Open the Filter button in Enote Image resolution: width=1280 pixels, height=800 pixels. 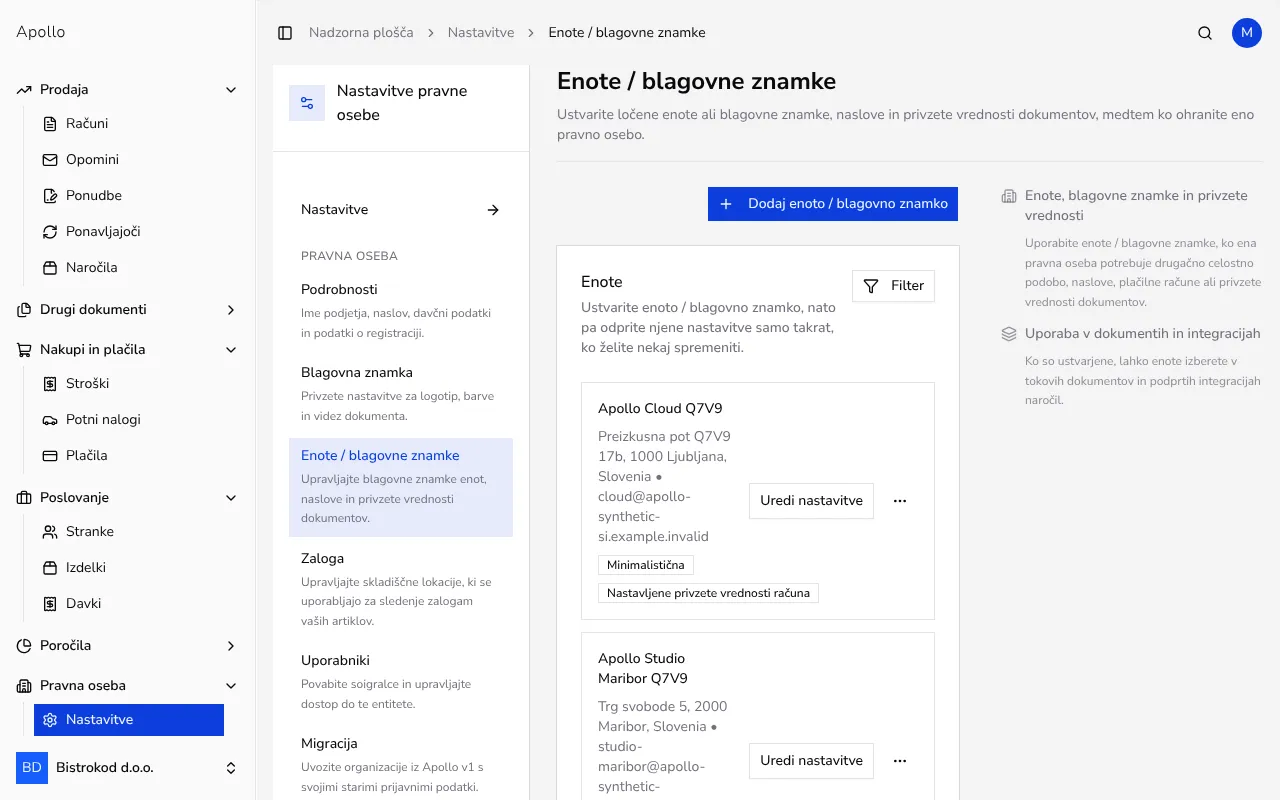pos(893,286)
